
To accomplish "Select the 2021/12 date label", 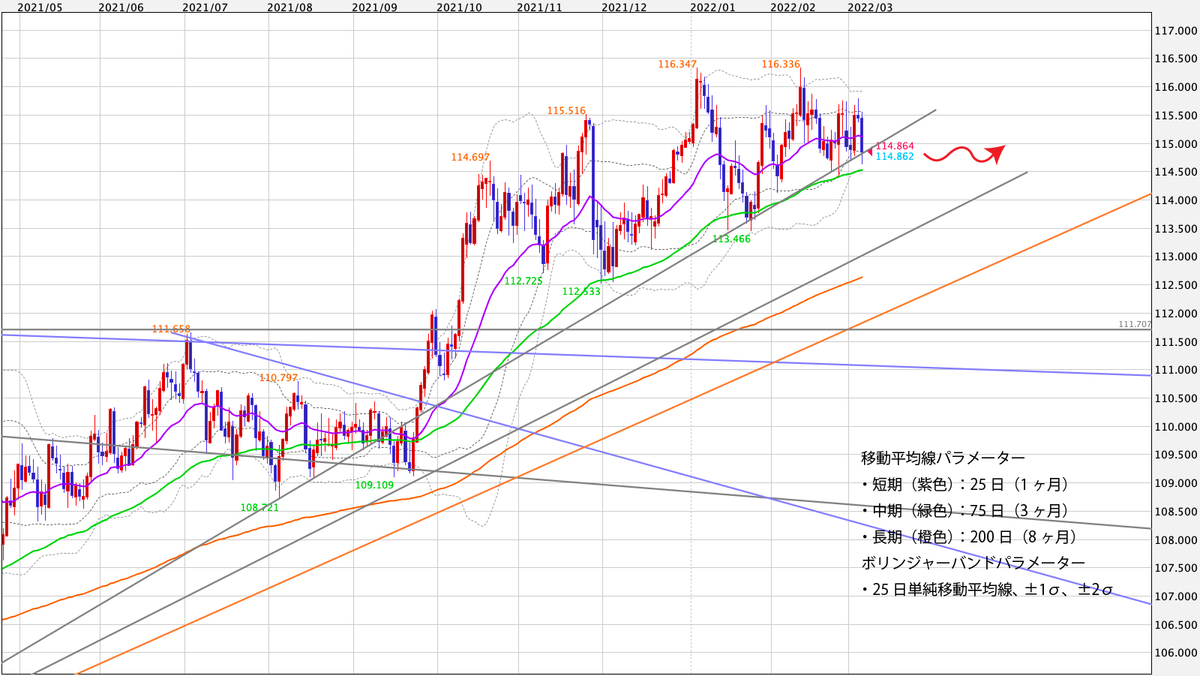I will click(x=624, y=7).
